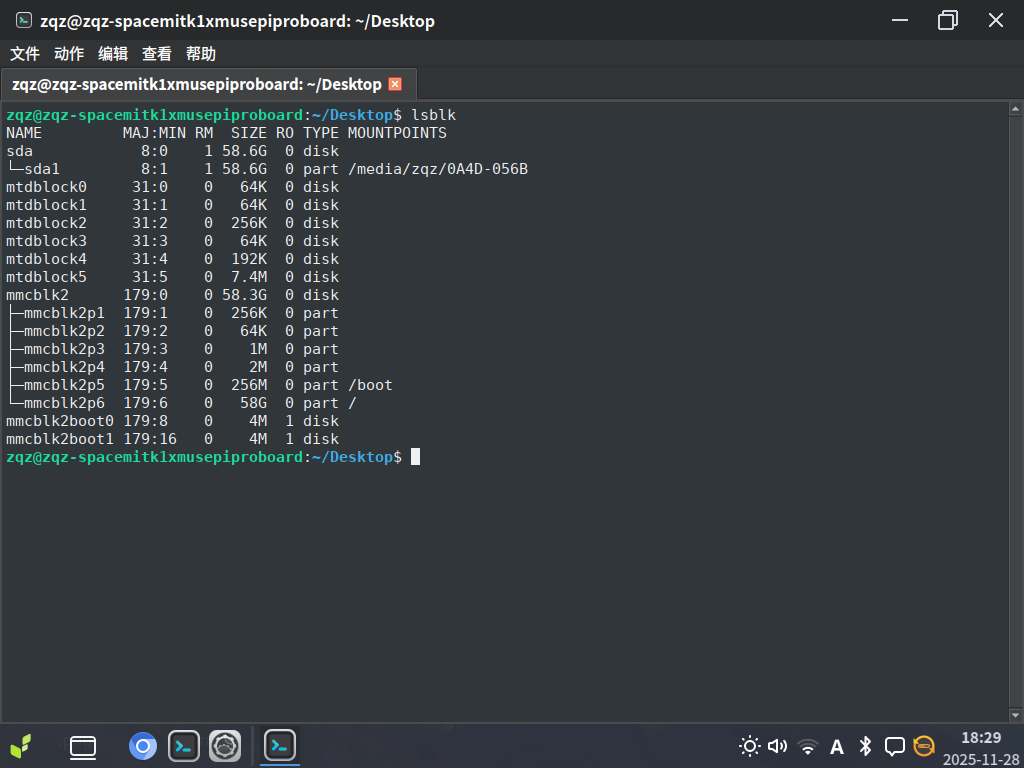
Task: Click the lsblk command text
Action: 434,115
